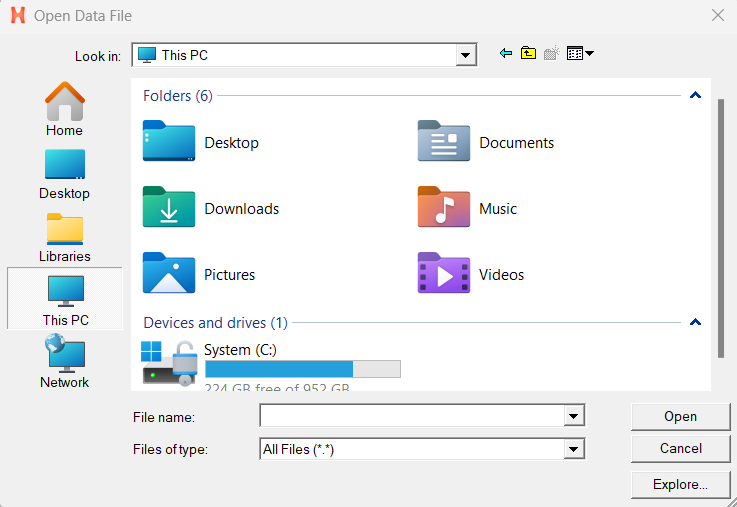Select Network in the places bar
Image resolution: width=737 pixels, height=507 pixels.
[64, 362]
